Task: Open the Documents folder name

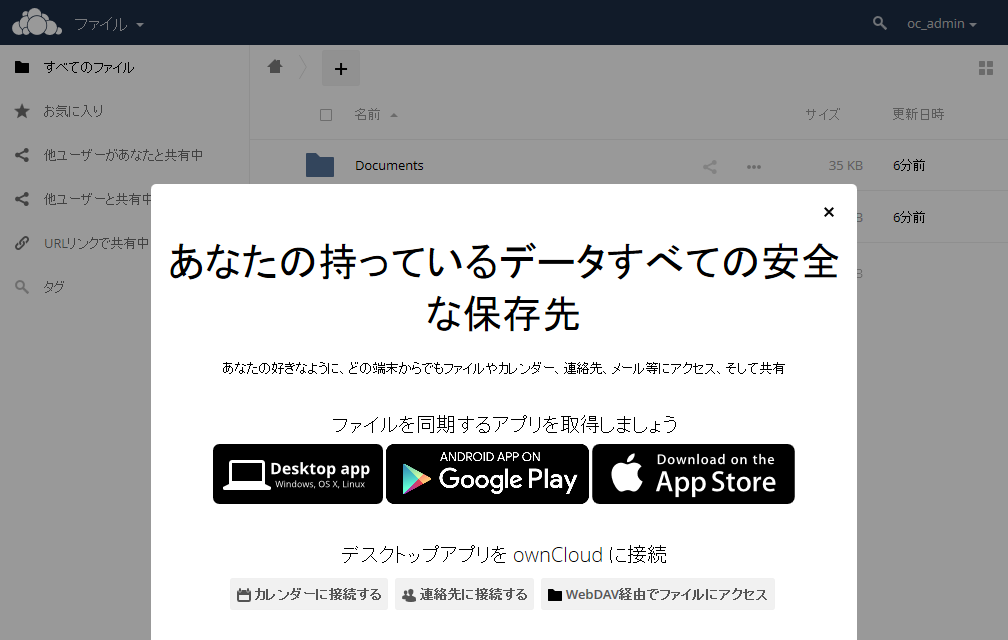Action: tap(389, 166)
